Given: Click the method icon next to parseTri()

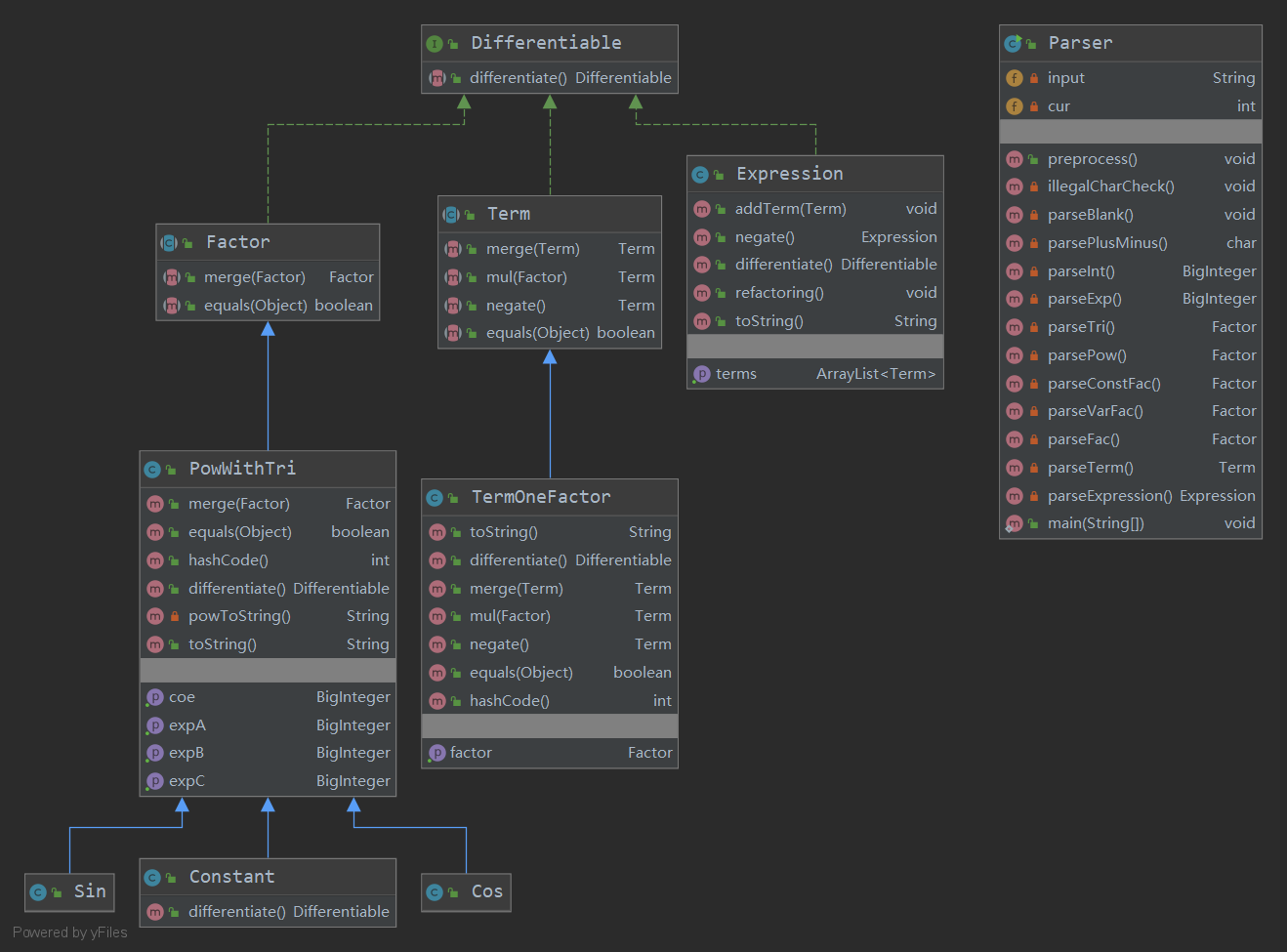Looking at the screenshot, I should click(1015, 327).
